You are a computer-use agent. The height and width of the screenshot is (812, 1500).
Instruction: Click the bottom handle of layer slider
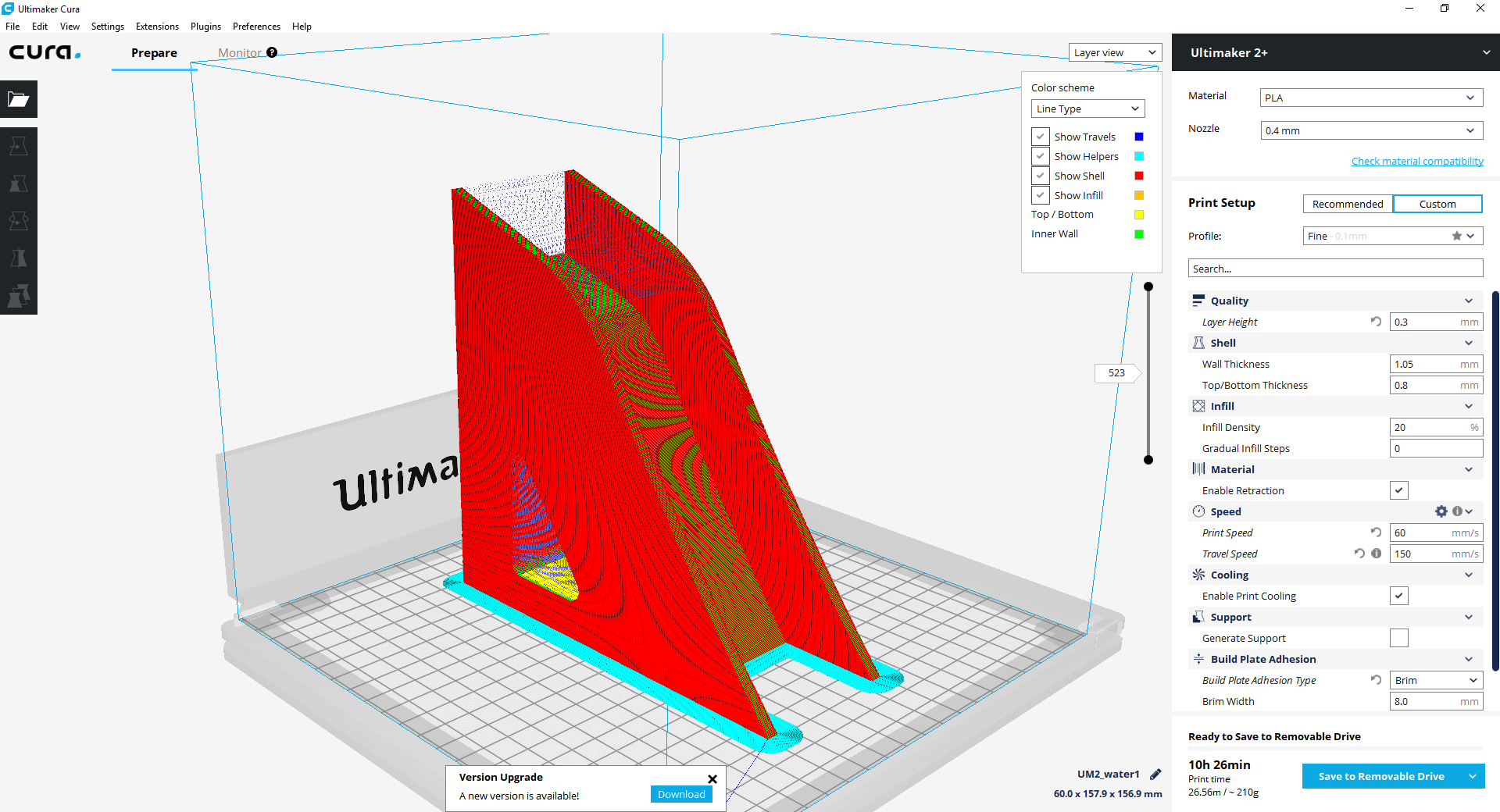[x=1148, y=460]
